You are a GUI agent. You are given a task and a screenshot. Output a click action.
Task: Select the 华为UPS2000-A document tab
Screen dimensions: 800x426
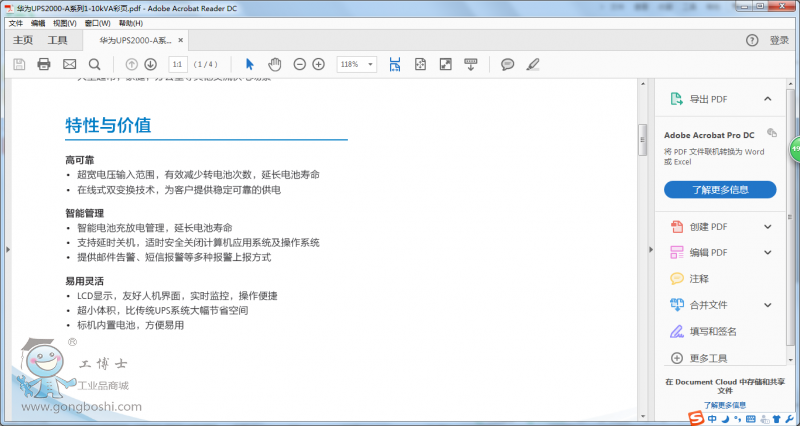[135, 41]
